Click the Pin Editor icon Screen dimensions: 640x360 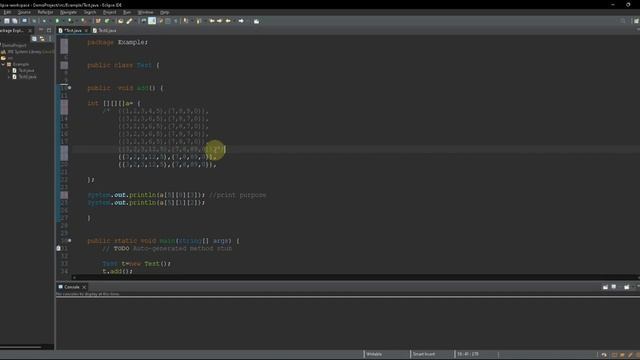tap(256, 21)
